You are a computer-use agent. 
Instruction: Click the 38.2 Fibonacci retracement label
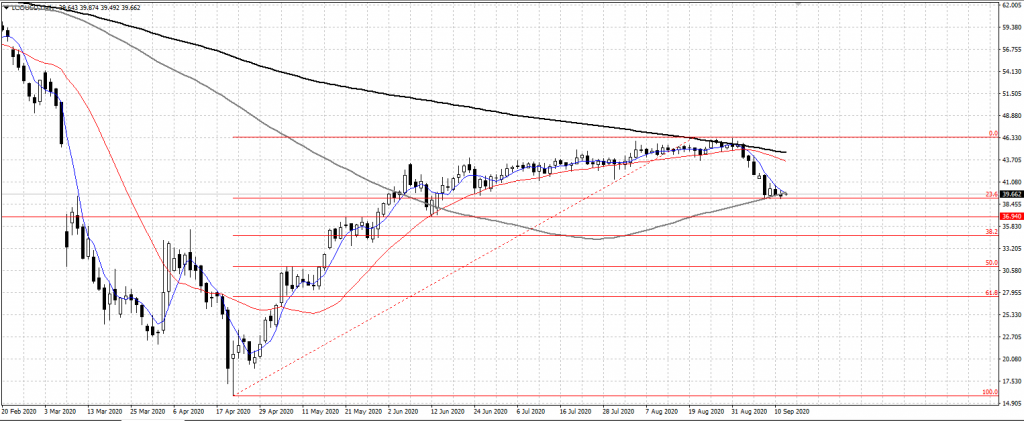(991, 231)
